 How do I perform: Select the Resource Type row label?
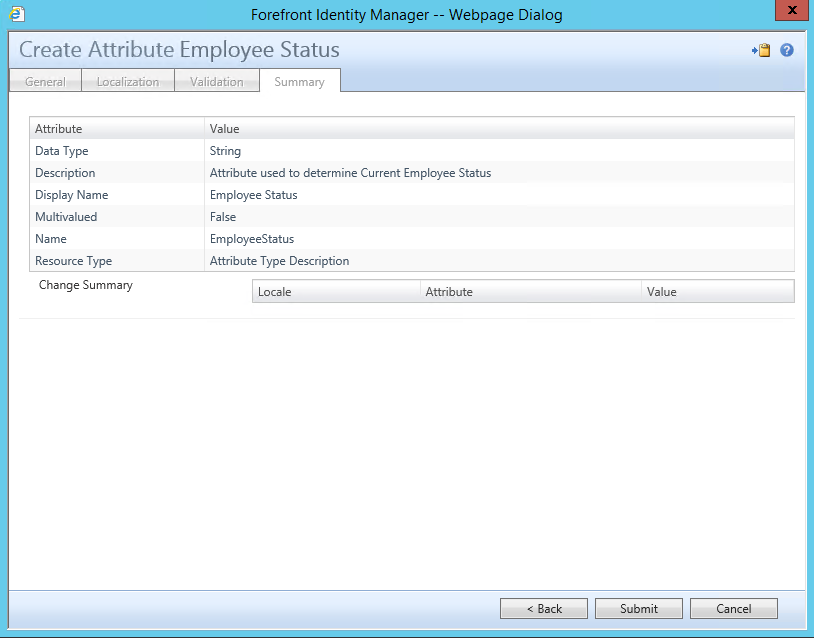(73, 261)
